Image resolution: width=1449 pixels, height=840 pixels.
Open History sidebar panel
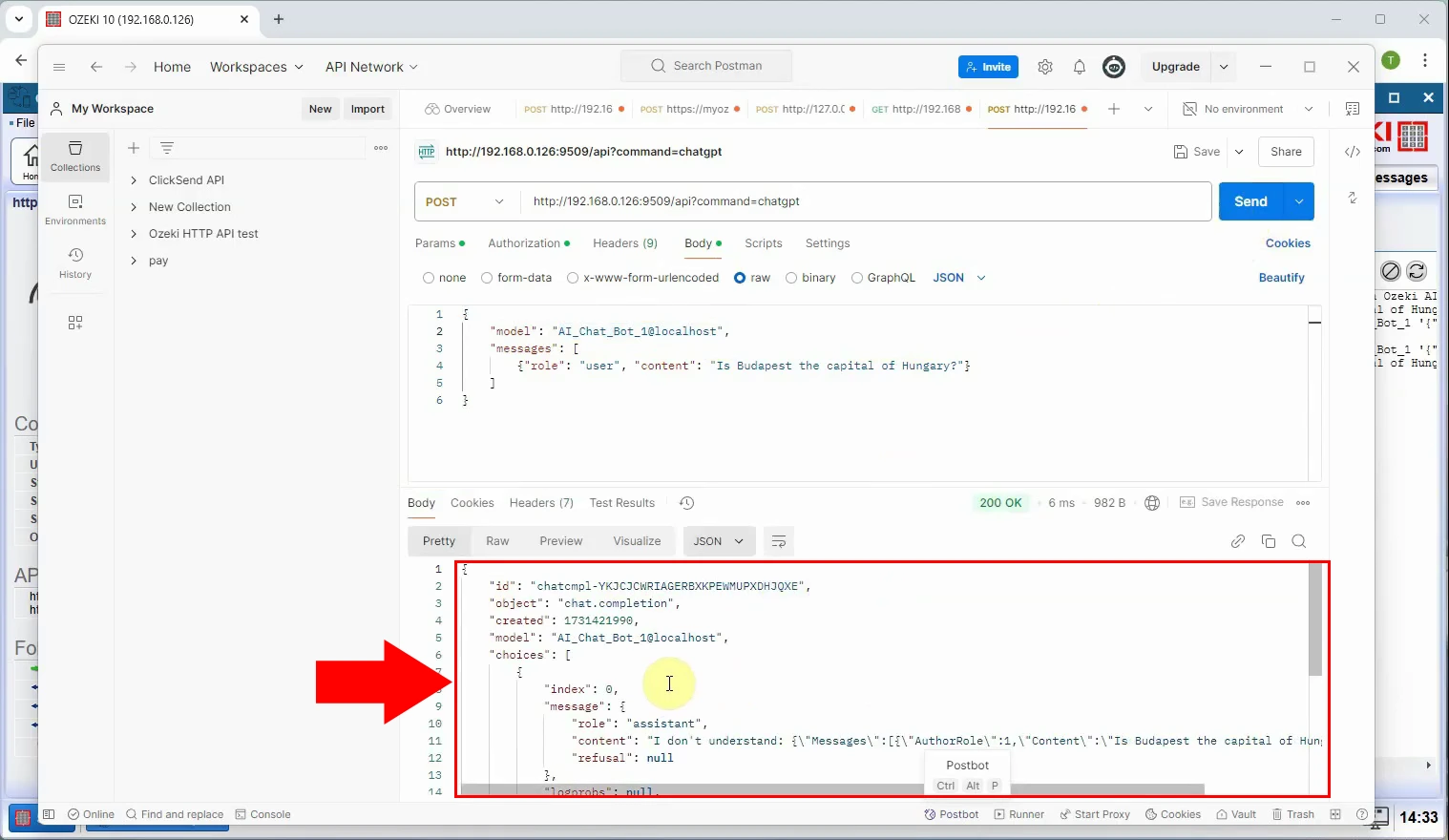75,263
